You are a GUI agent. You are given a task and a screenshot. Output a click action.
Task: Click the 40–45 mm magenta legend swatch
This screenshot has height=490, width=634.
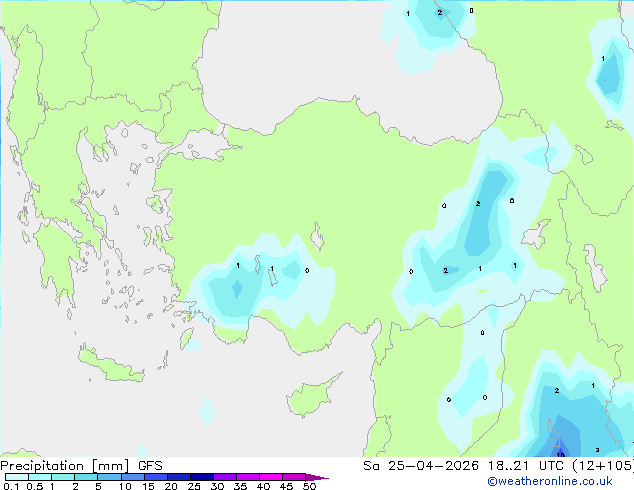tap(271, 477)
